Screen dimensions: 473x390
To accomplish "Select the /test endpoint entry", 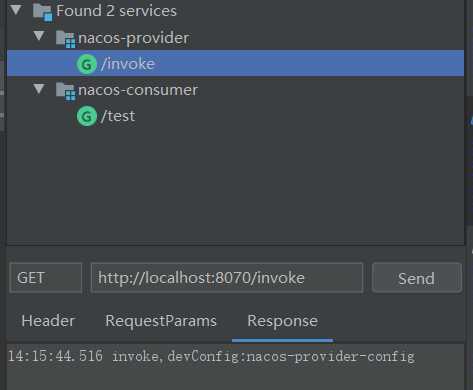I will [x=118, y=116].
